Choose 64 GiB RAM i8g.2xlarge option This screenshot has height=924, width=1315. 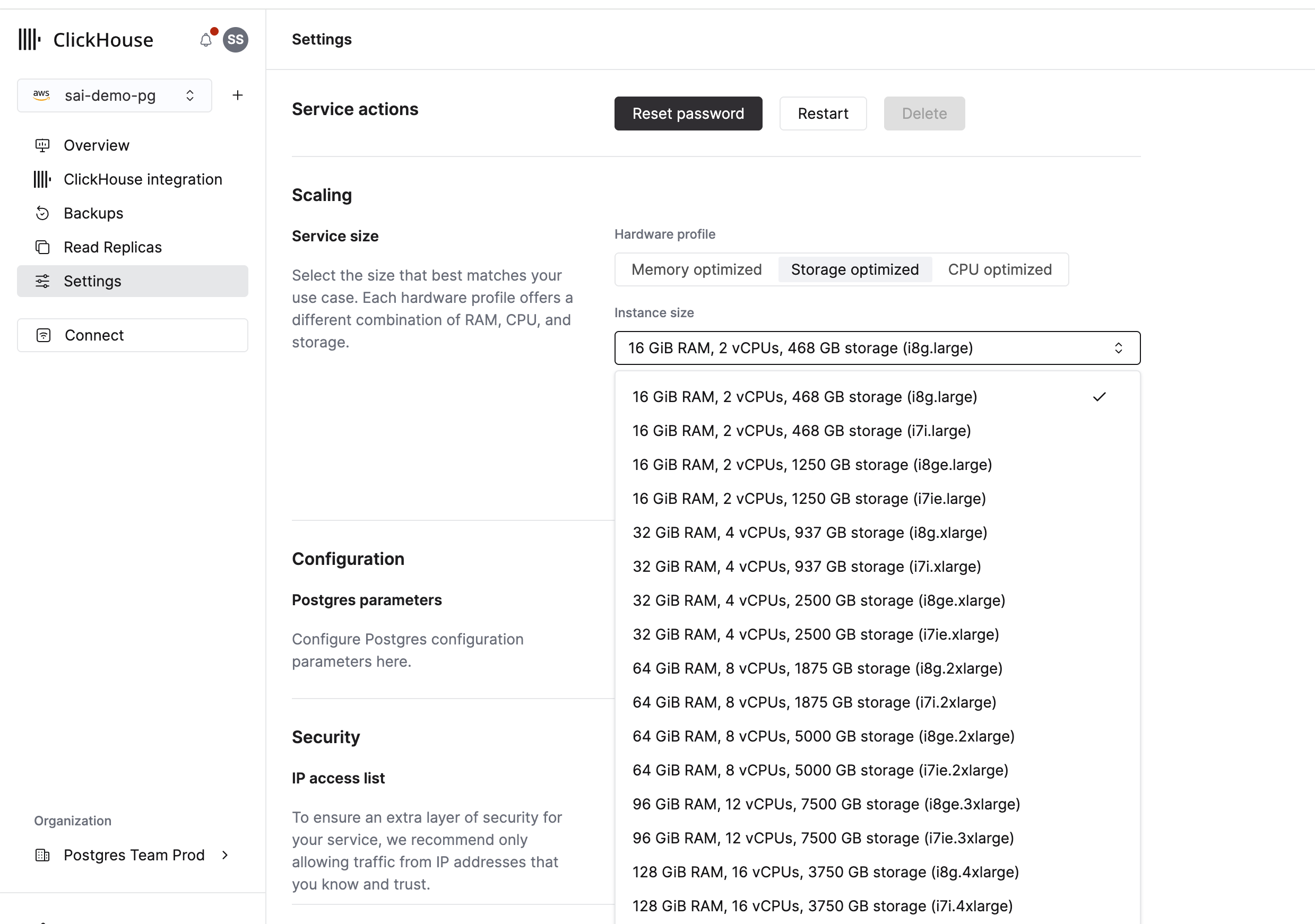tap(817, 668)
